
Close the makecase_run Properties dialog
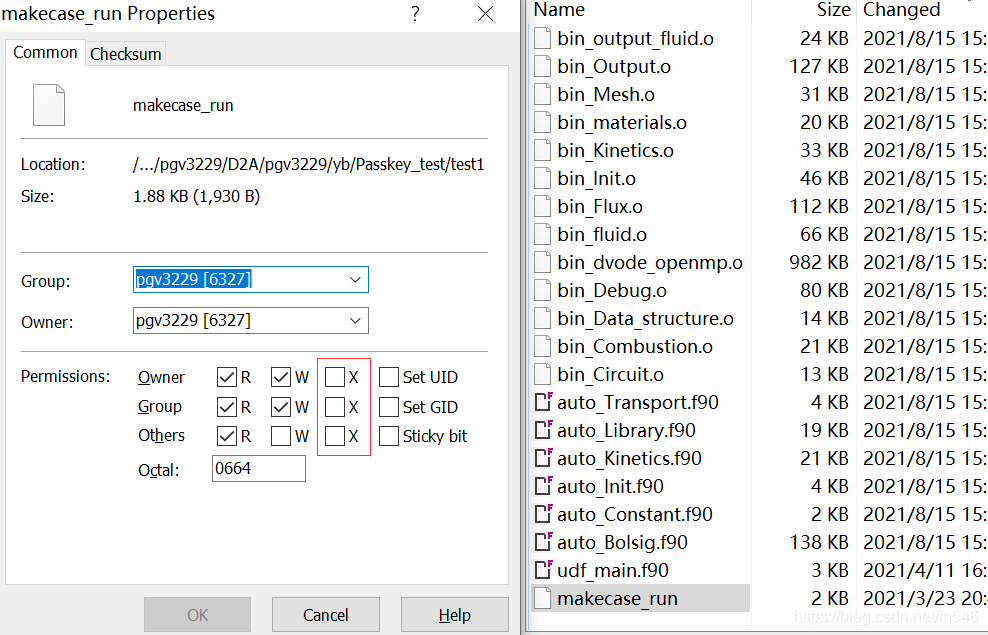[x=485, y=14]
